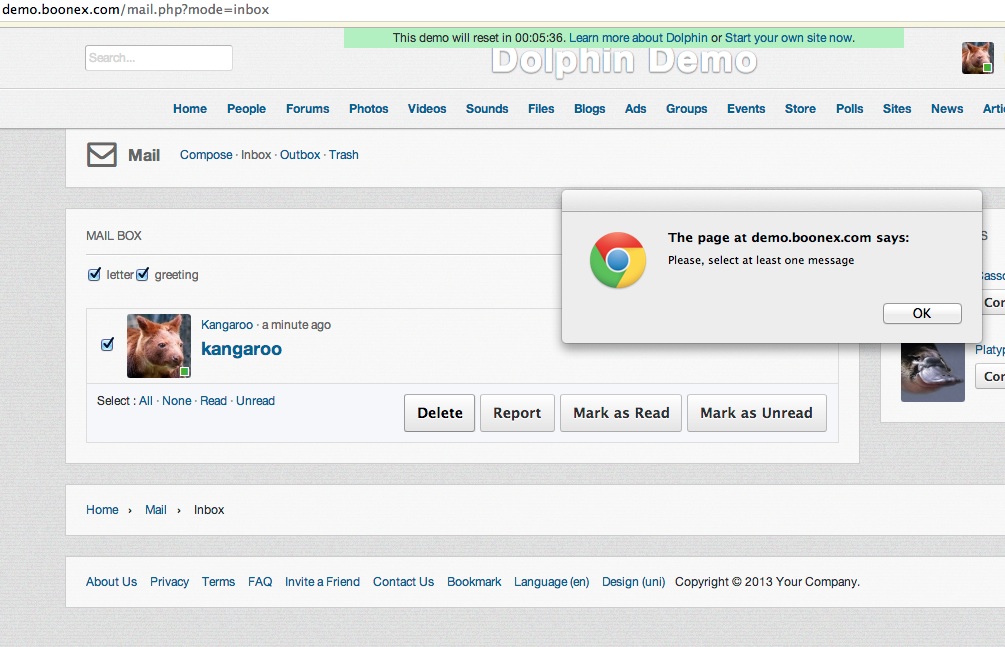Select All messages link
The image size is (1005, 647).
coord(145,401)
